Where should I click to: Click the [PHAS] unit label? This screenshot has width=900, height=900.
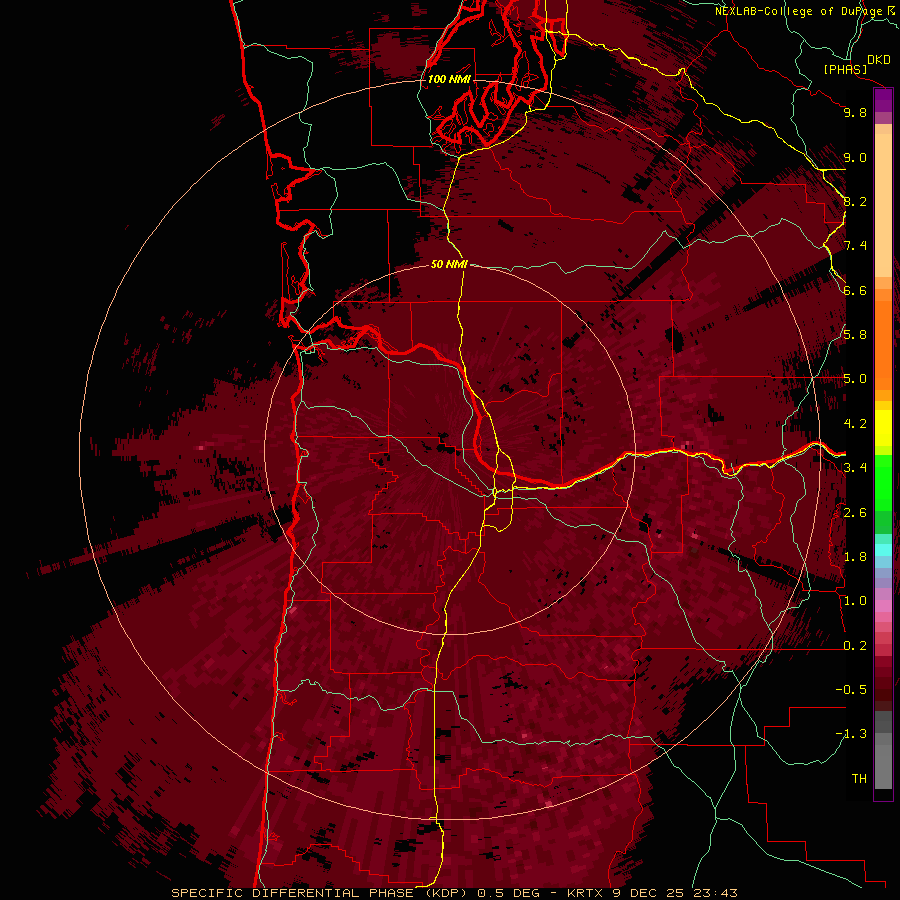pyautogui.click(x=845, y=70)
